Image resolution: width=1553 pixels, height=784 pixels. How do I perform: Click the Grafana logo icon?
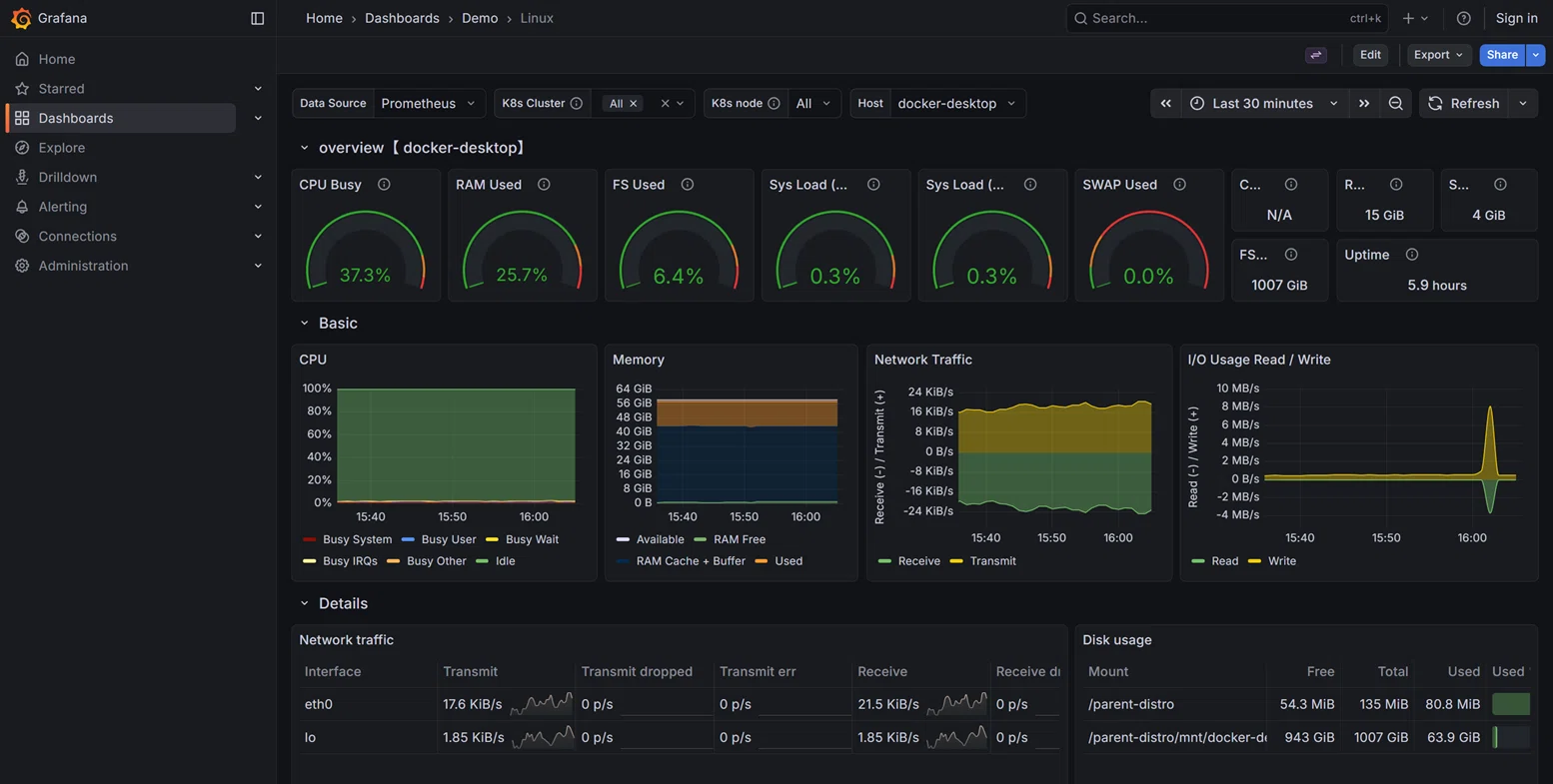[20, 18]
